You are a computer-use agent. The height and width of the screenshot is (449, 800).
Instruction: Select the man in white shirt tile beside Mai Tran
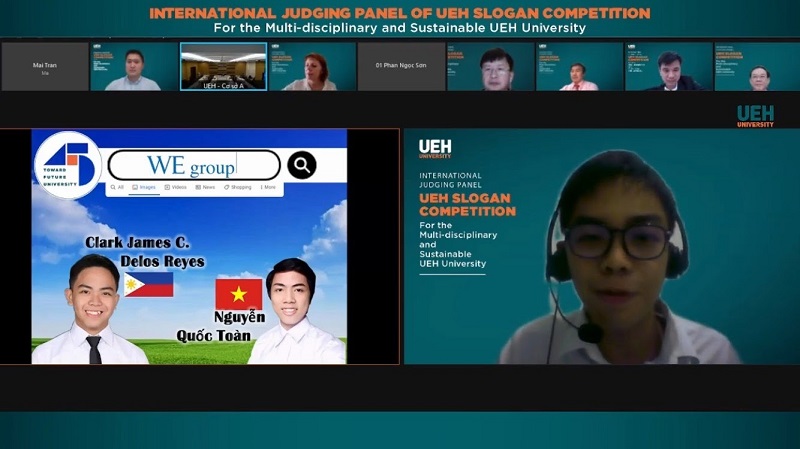[134, 66]
